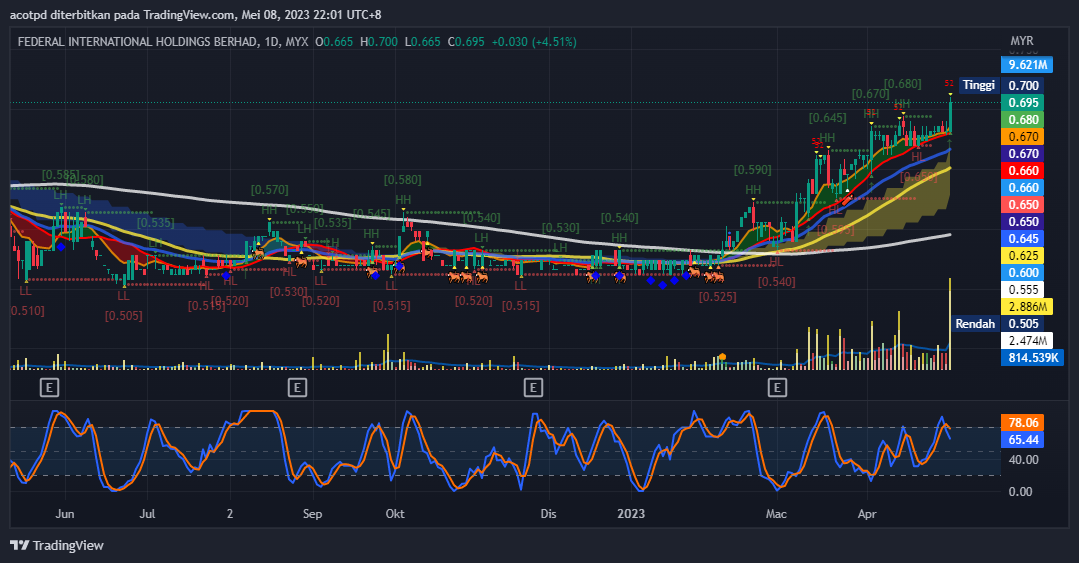This screenshot has height=563, width=1079.
Task: Click the yellow 2.886M volume tag
Action: 1027,307
